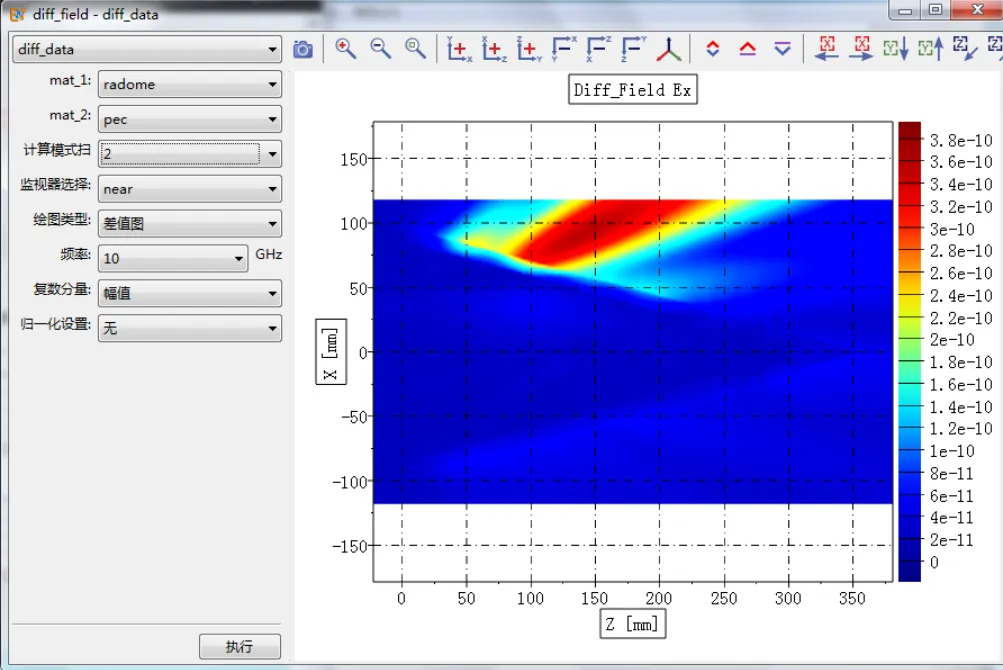The height and width of the screenshot is (670, 1003).
Task: Click the zoom-to-fit magnifier icon
Action: click(x=415, y=49)
